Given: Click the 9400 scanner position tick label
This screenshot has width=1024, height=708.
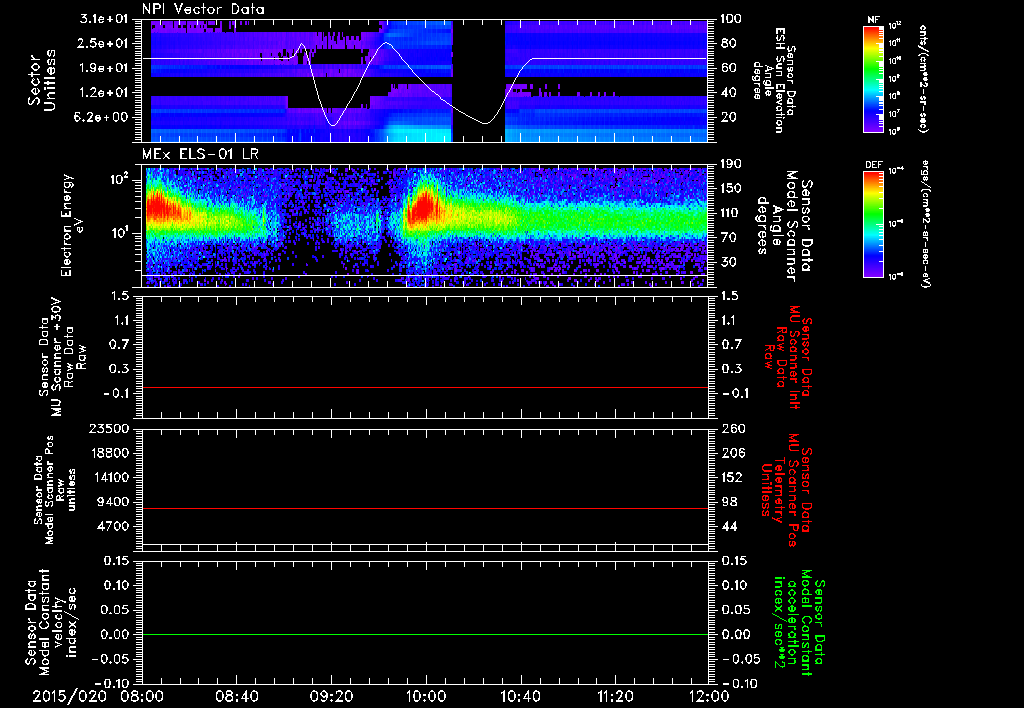Looking at the screenshot, I should click(114, 502).
